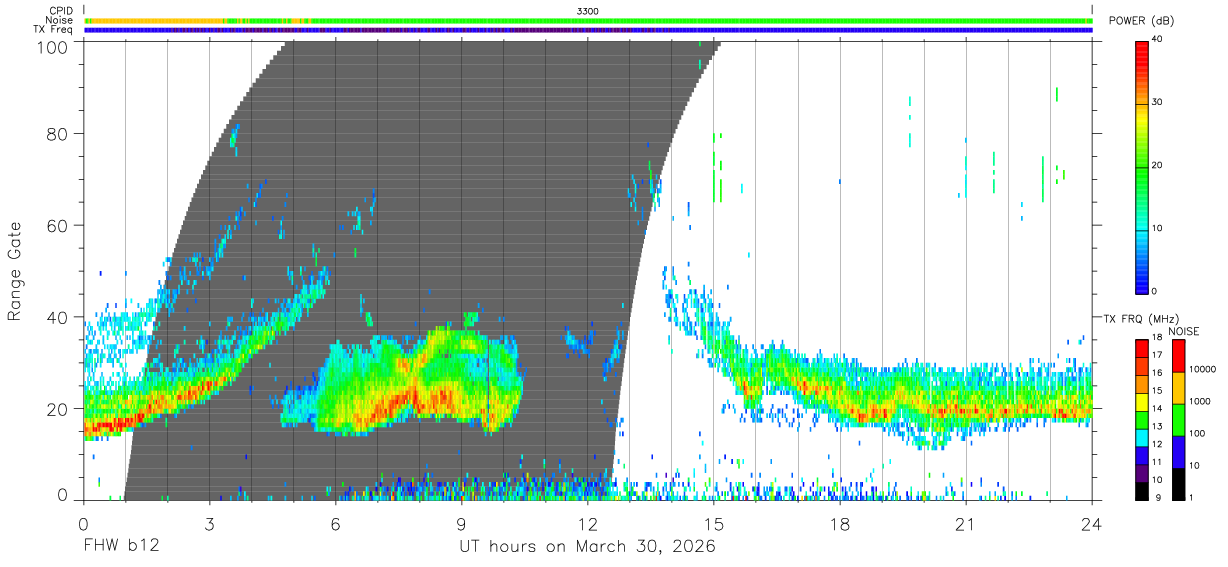Click the 12 tick label on time axis

pyautogui.click(x=587, y=523)
